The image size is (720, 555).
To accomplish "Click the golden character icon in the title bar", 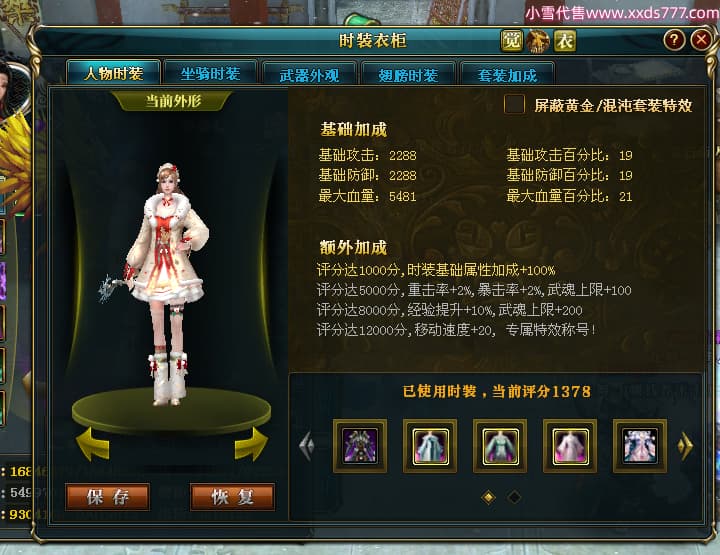I will (x=538, y=41).
